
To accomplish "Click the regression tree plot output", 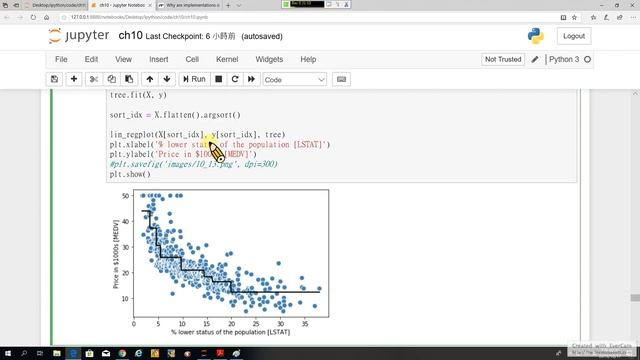I will pos(221,262).
